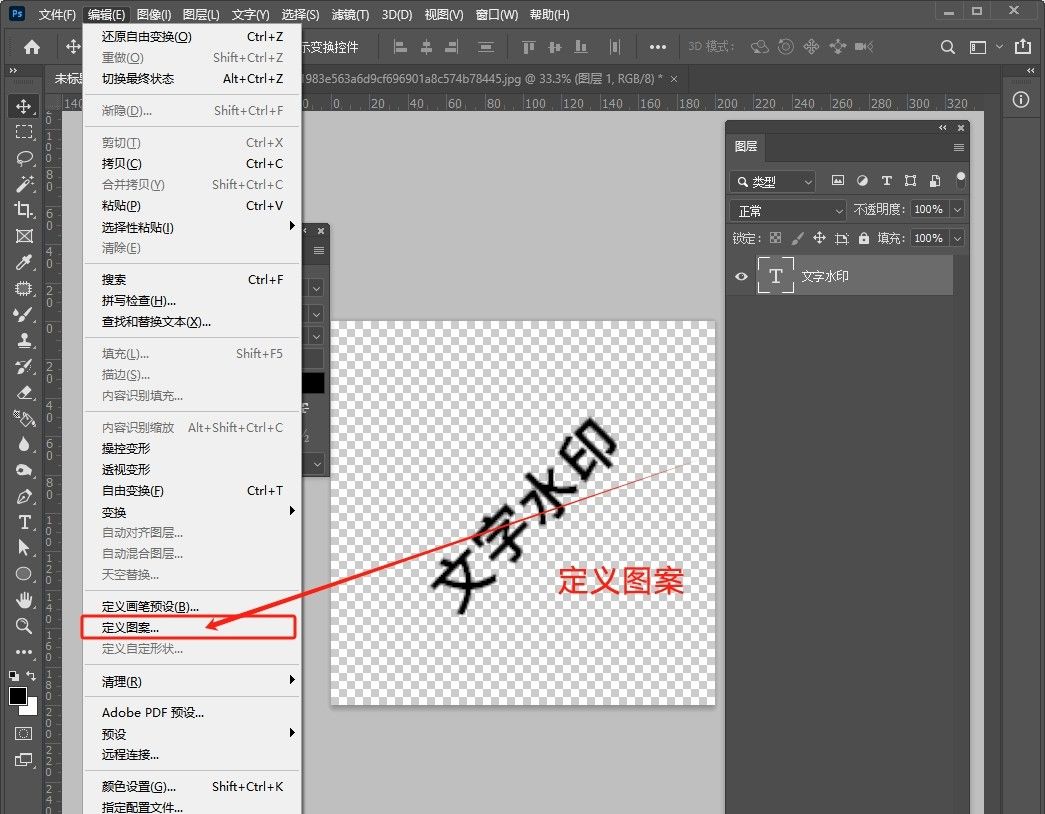
Task: Toggle lock all on the layer
Action: click(x=864, y=238)
